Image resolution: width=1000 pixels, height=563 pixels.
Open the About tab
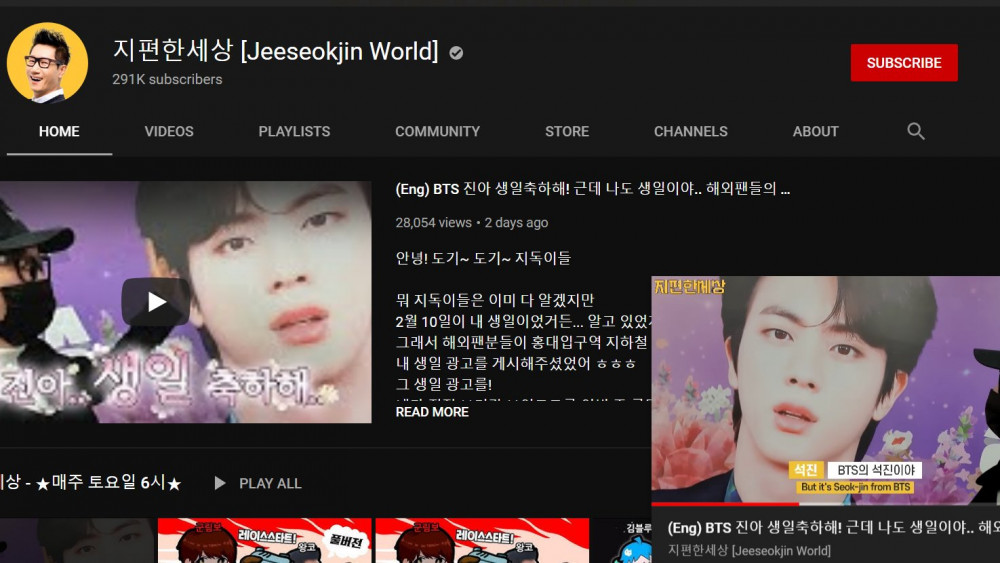(816, 131)
